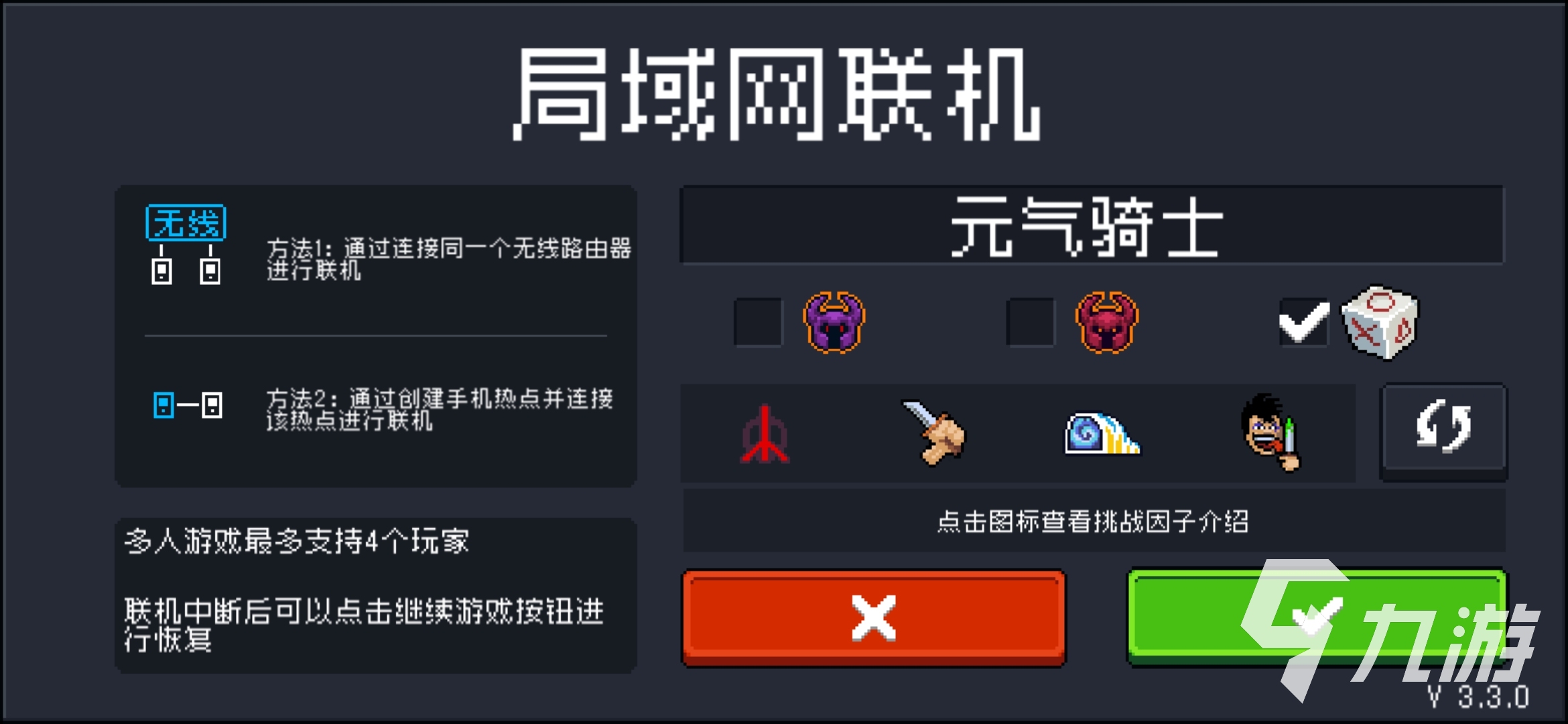
Task: Uncheck the checkbox beside the dice
Action: 1303,322
